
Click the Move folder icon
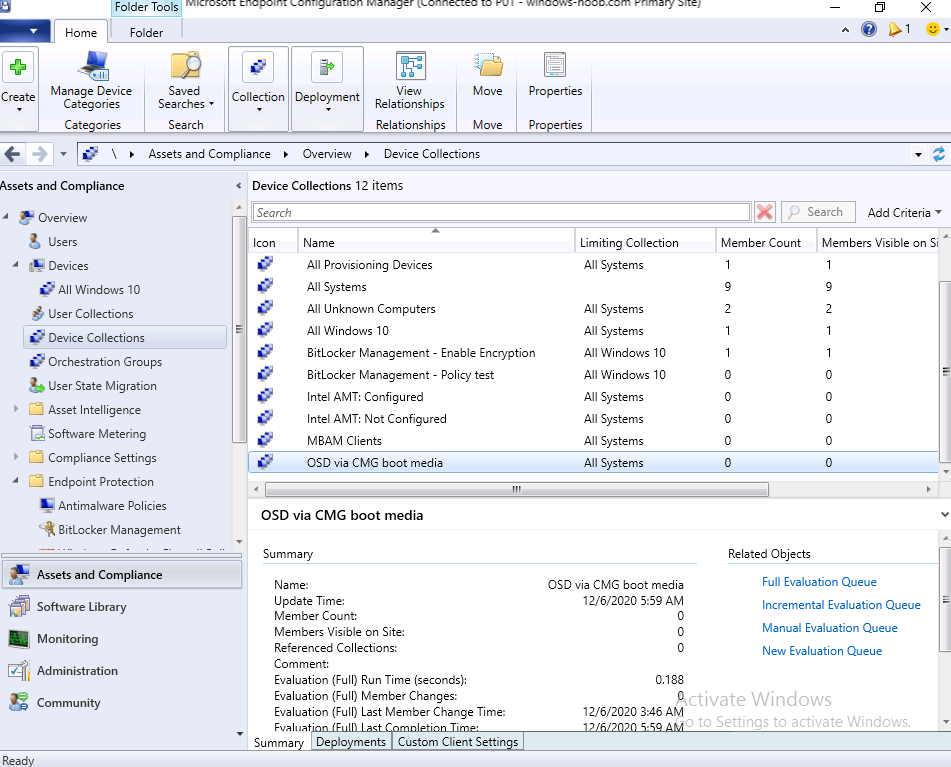pyautogui.click(x=488, y=65)
